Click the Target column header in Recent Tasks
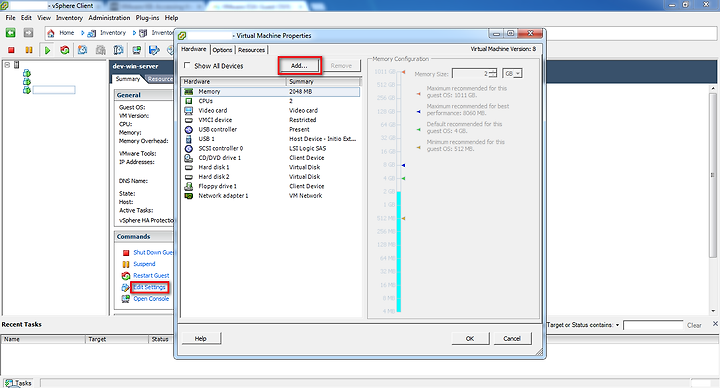720x388 pixels. click(117, 339)
